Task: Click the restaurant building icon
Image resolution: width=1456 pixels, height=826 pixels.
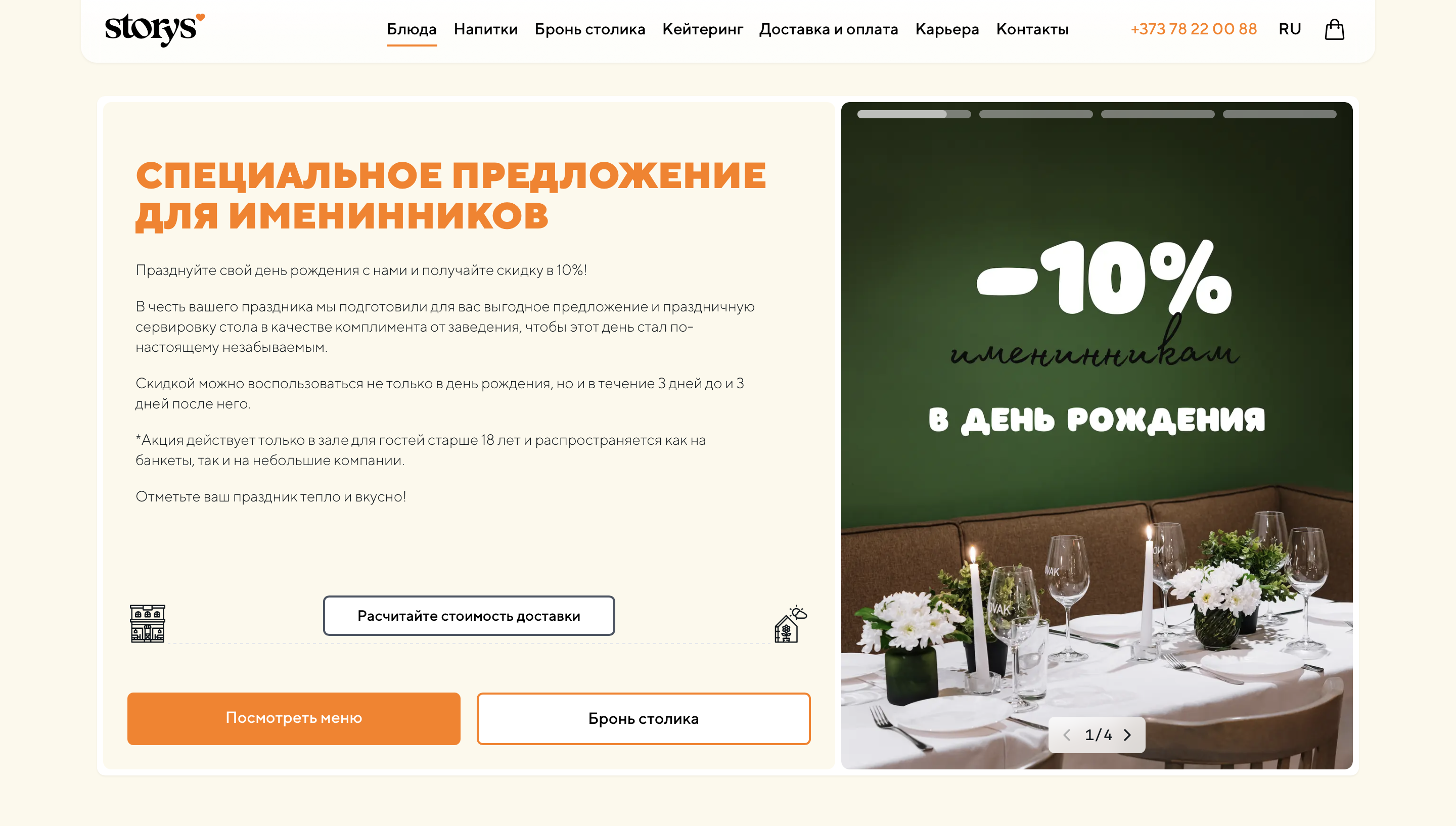Action: tap(148, 623)
